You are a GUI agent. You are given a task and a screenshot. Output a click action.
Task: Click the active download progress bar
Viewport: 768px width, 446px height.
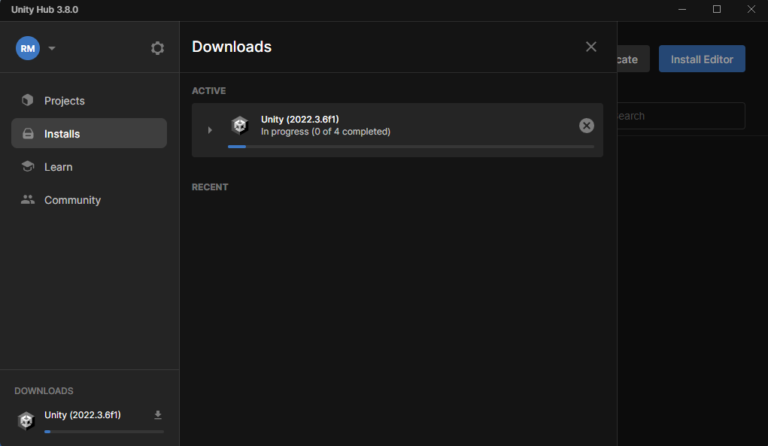[x=410, y=147]
